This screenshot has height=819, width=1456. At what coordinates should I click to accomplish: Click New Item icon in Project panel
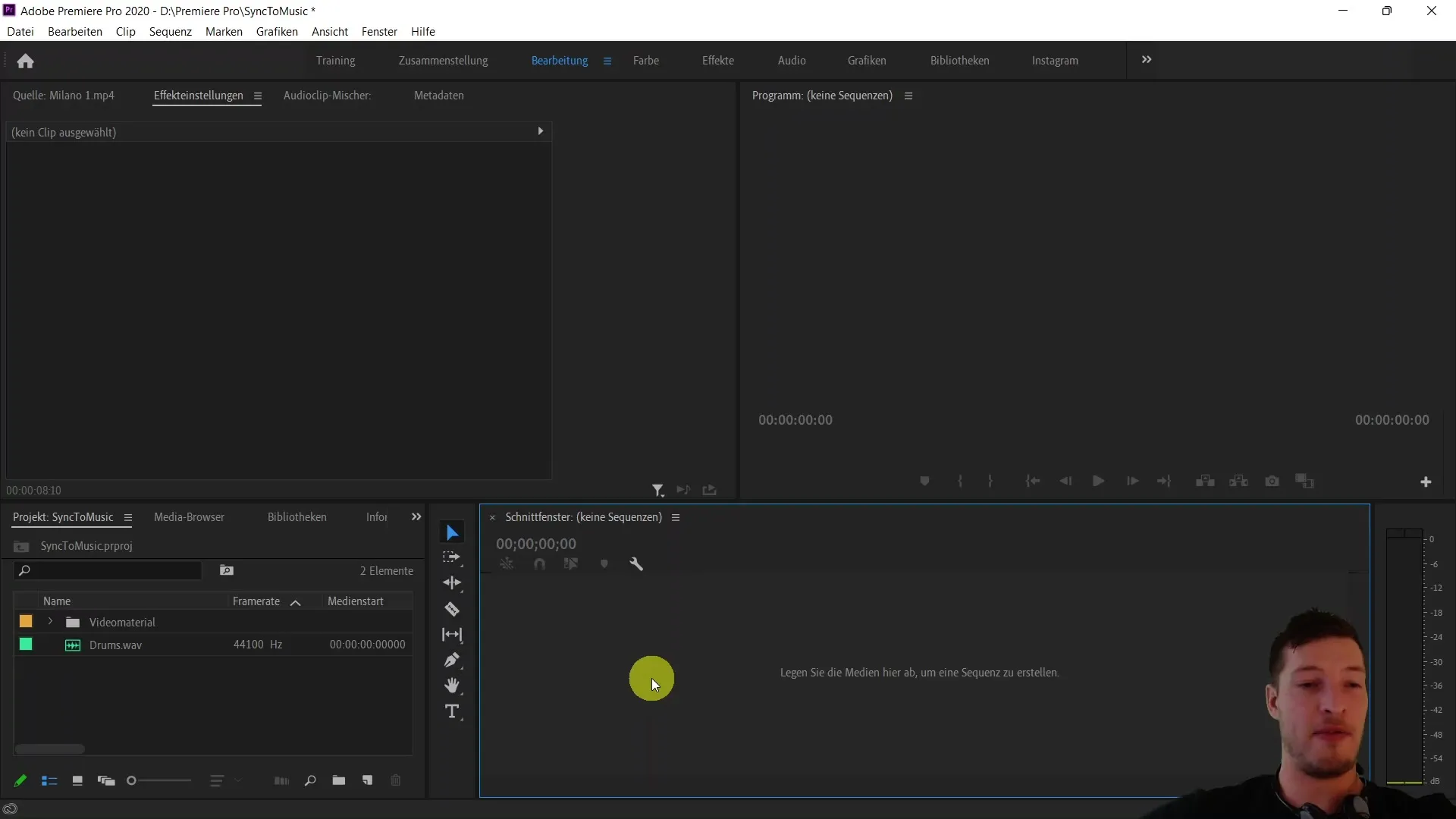pyautogui.click(x=367, y=780)
